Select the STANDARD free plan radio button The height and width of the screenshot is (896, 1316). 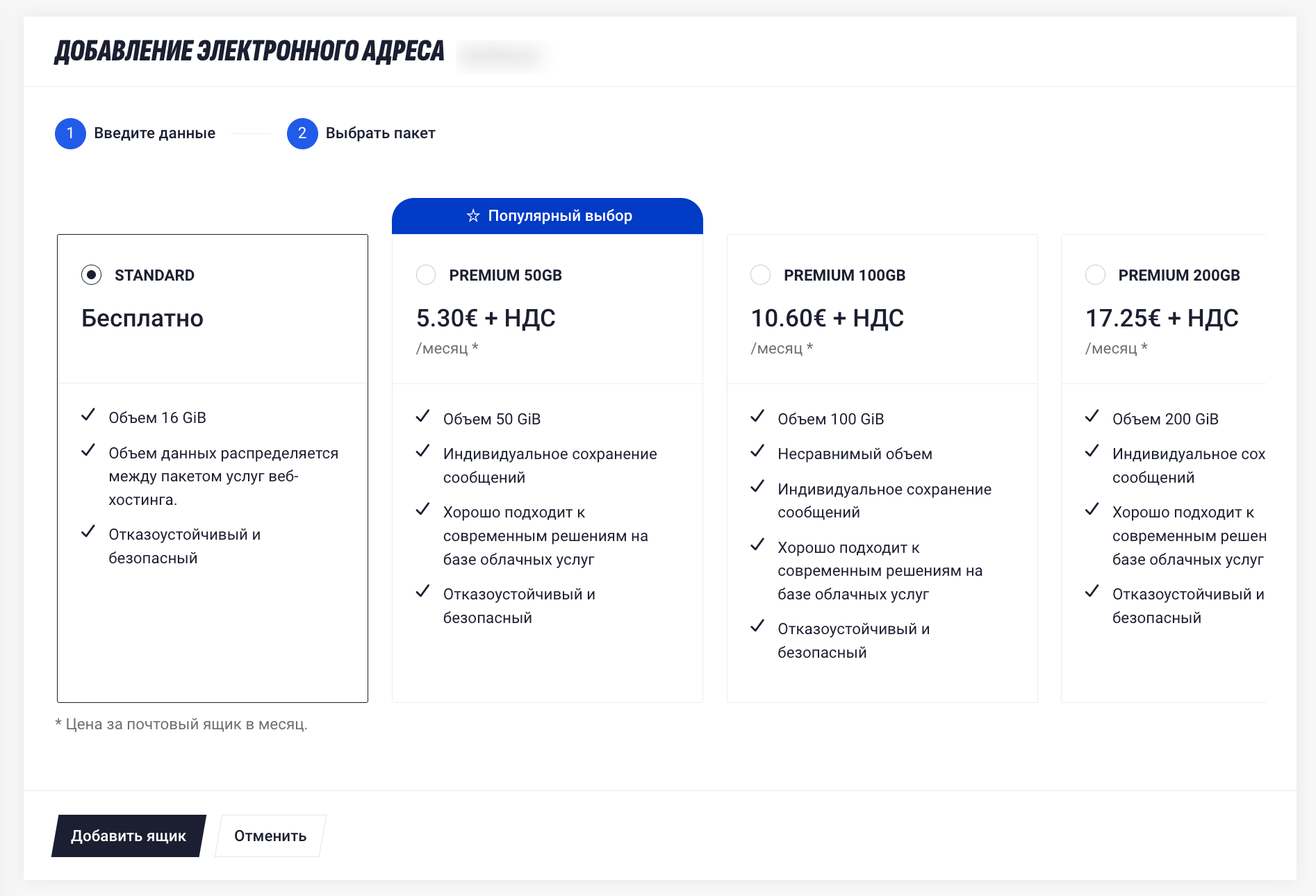91,275
